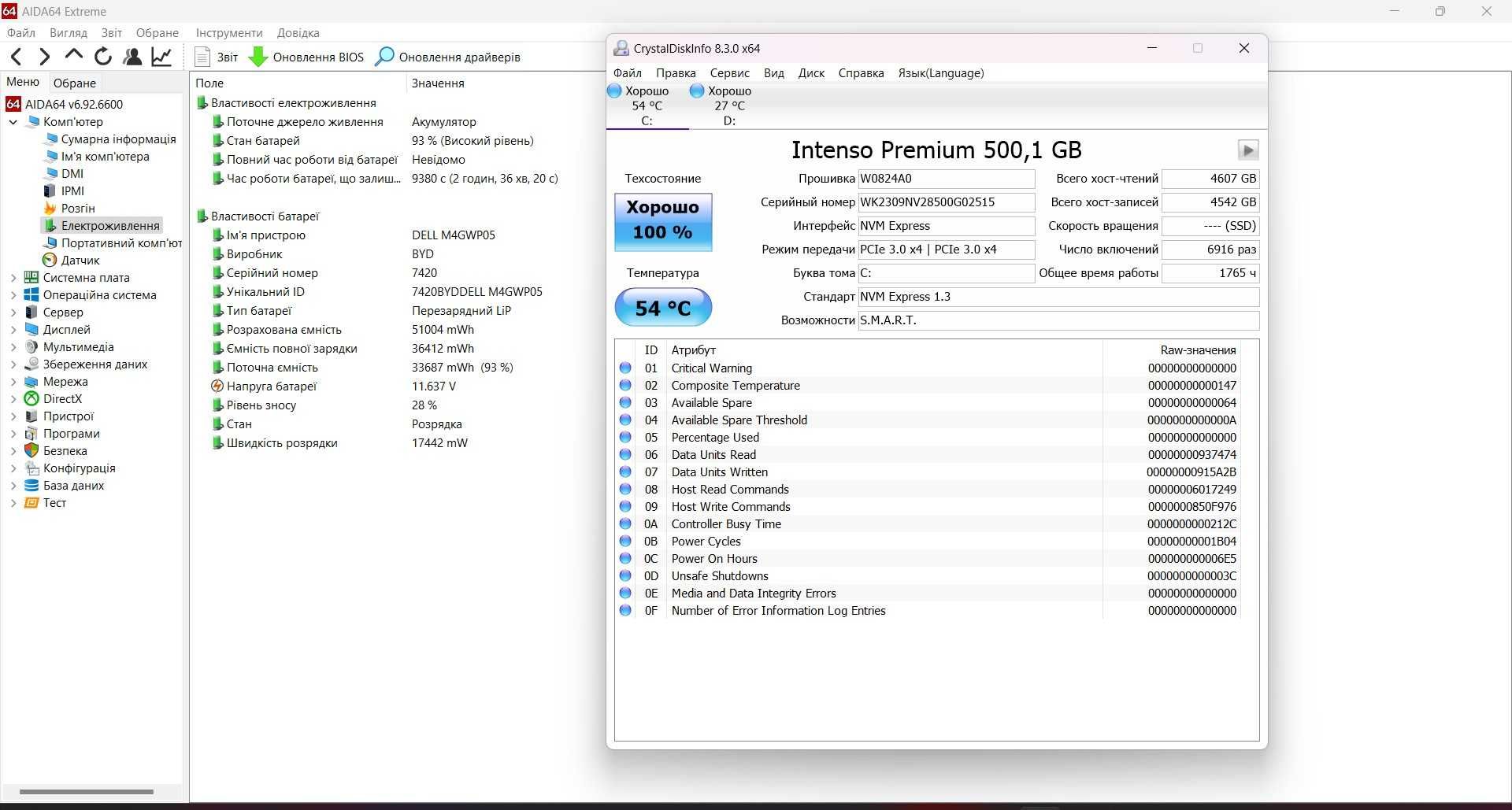Click the Хорошо 100 % health status button
1512x810 pixels.
click(663, 222)
